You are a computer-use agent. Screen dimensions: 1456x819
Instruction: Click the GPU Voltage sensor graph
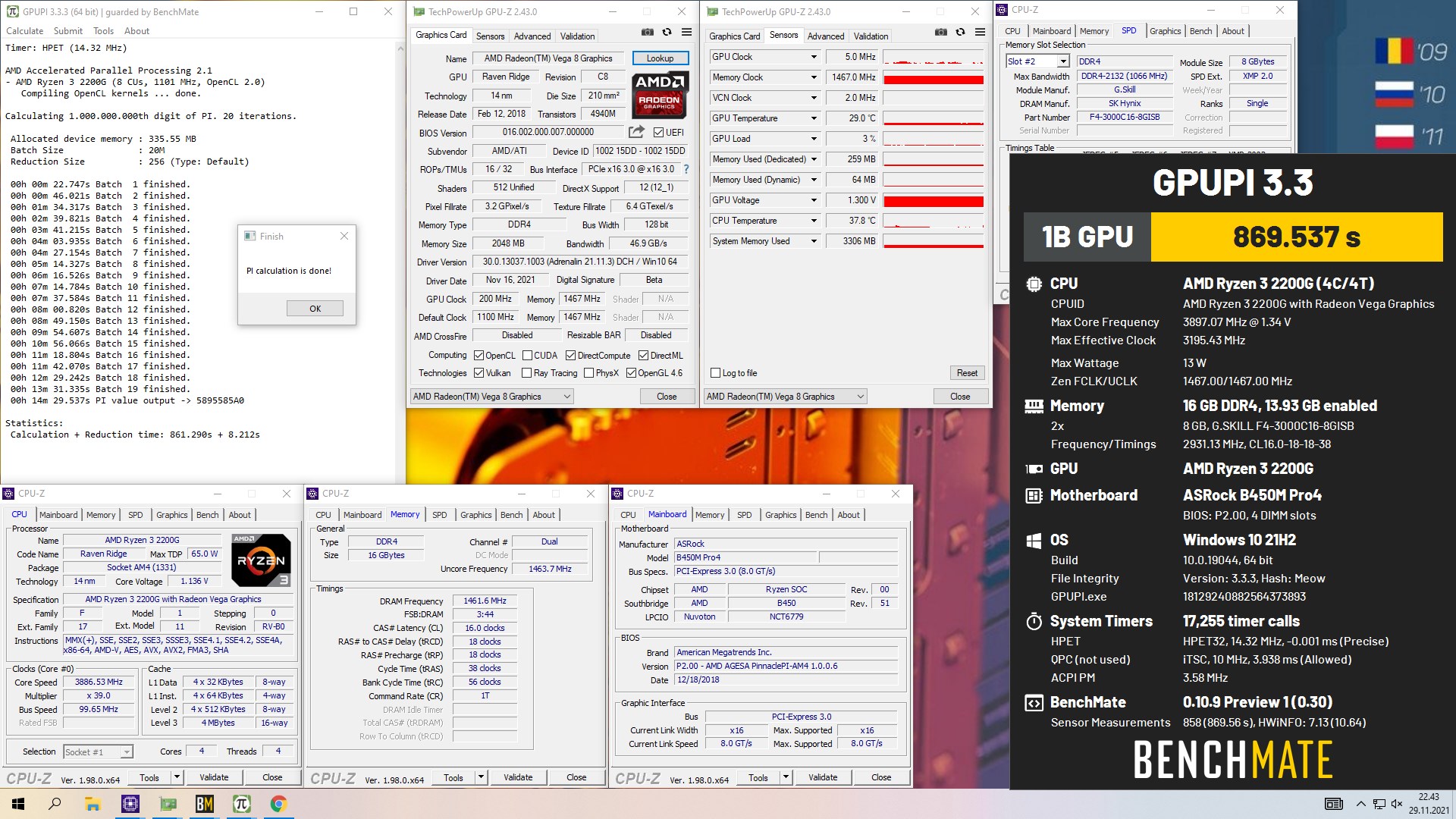coord(934,200)
